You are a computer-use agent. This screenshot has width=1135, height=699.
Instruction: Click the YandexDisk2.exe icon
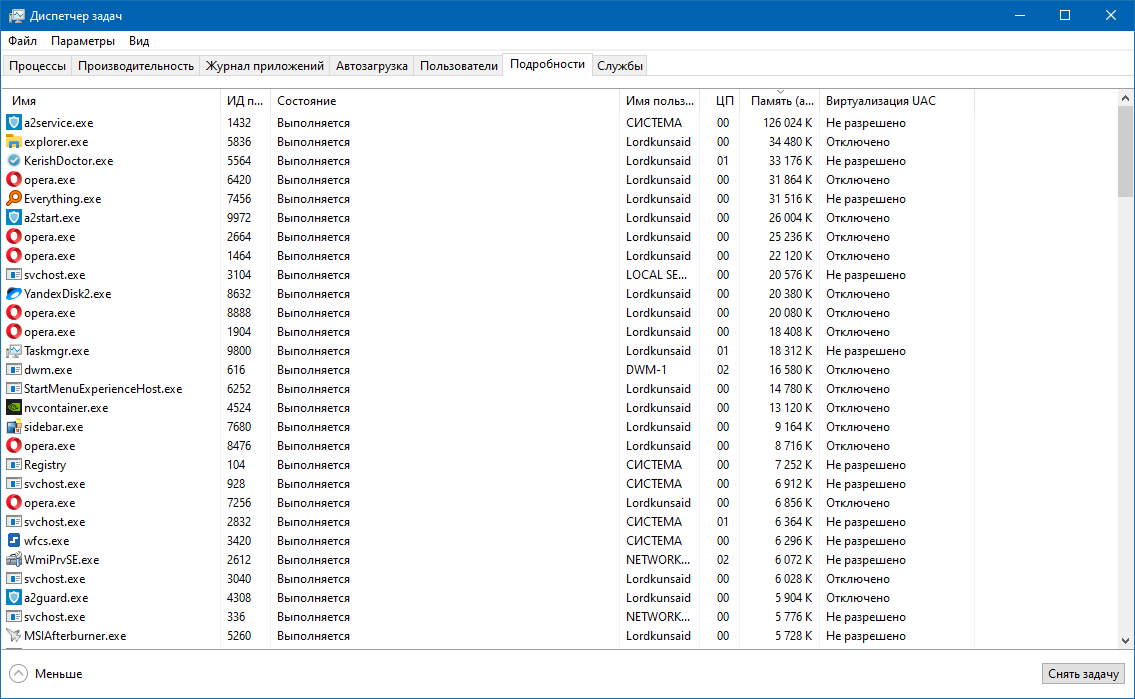14,294
